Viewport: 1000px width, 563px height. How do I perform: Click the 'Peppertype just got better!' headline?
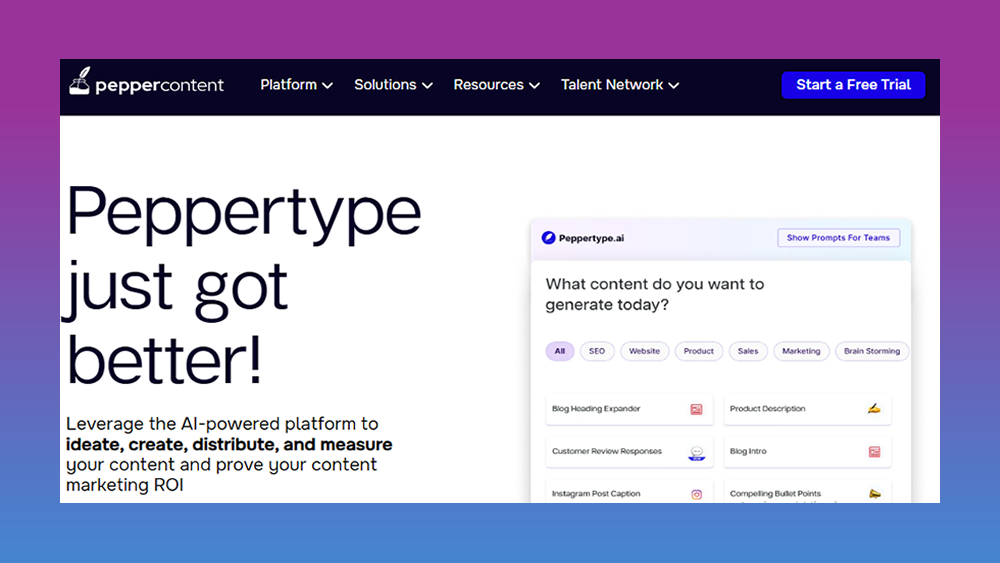coord(243,284)
